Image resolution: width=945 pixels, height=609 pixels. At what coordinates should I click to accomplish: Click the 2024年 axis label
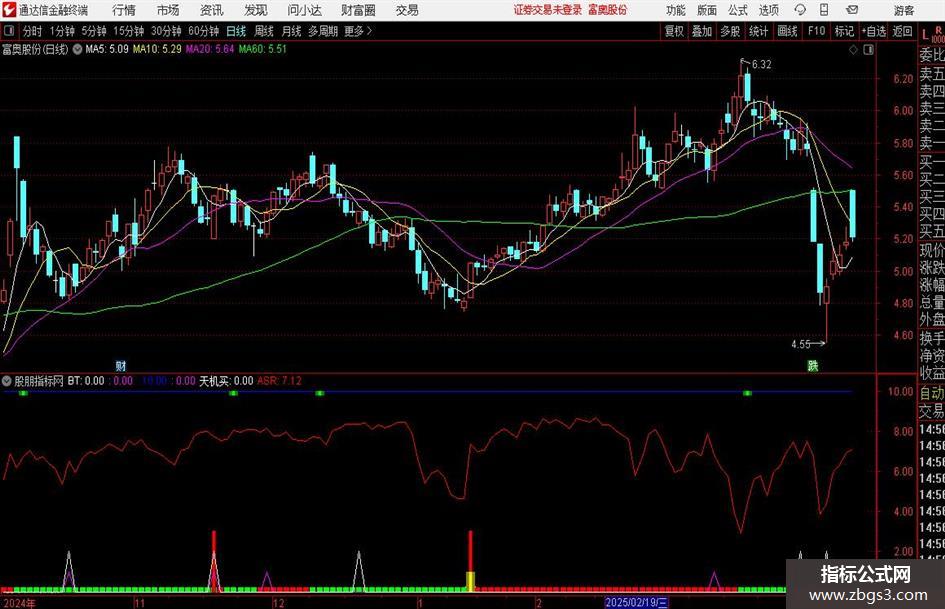pos(19,603)
